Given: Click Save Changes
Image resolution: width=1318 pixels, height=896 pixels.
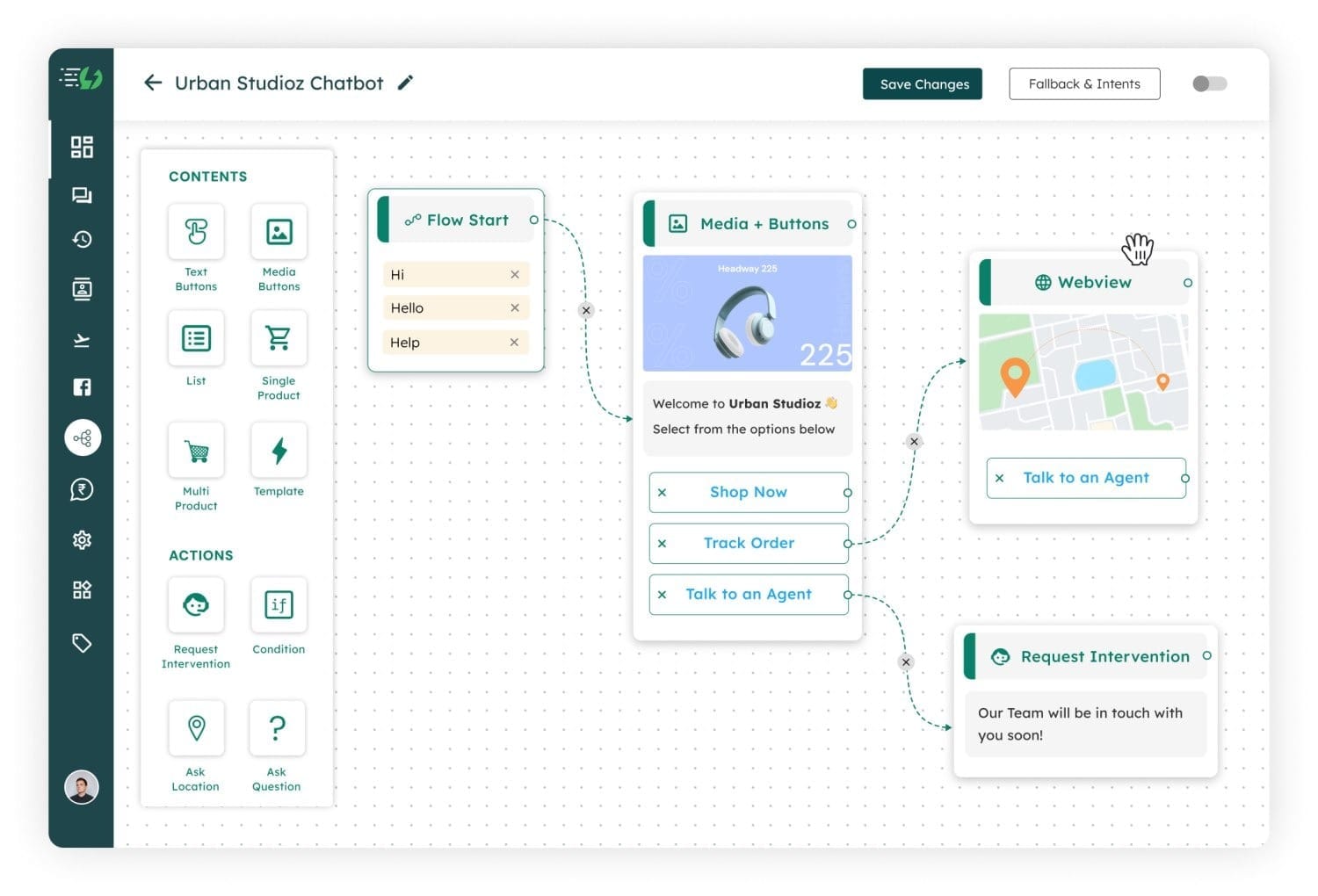Looking at the screenshot, I should (x=923, y=83).
